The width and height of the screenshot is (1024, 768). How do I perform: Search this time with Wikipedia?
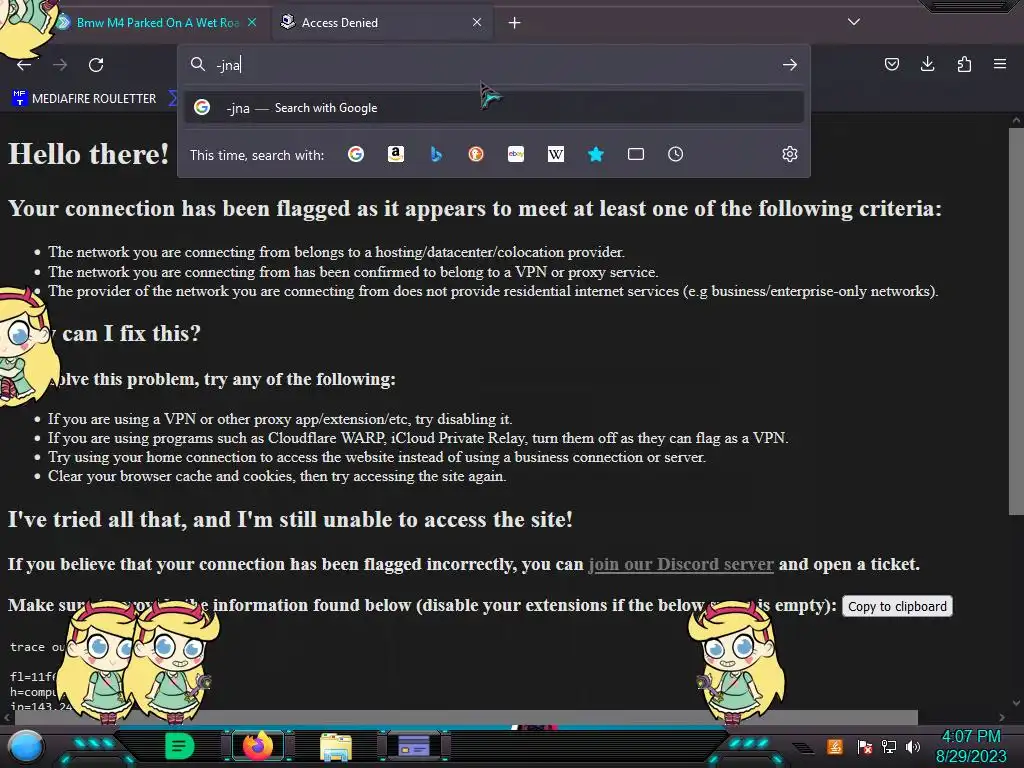coord(556,154)
